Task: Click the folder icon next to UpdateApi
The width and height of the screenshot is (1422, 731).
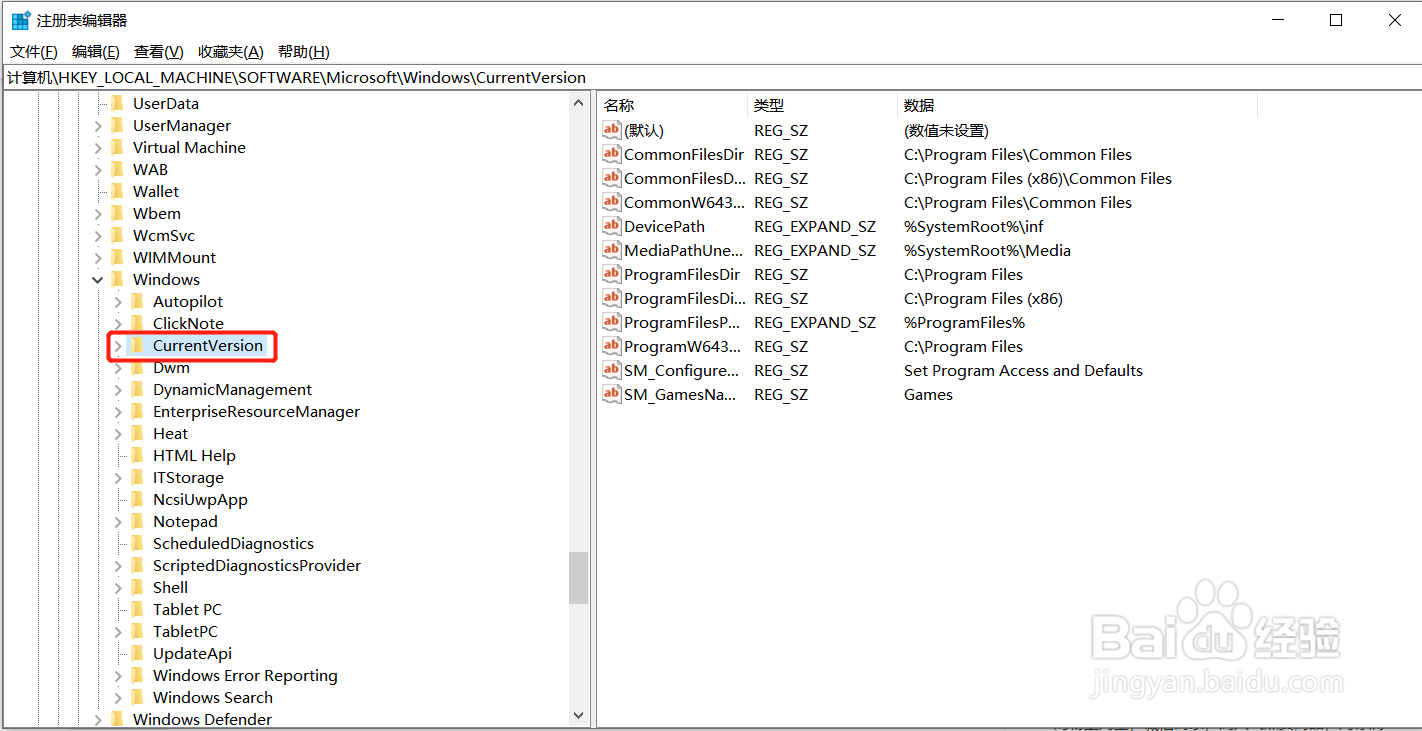Action: [x=137, y=653]
